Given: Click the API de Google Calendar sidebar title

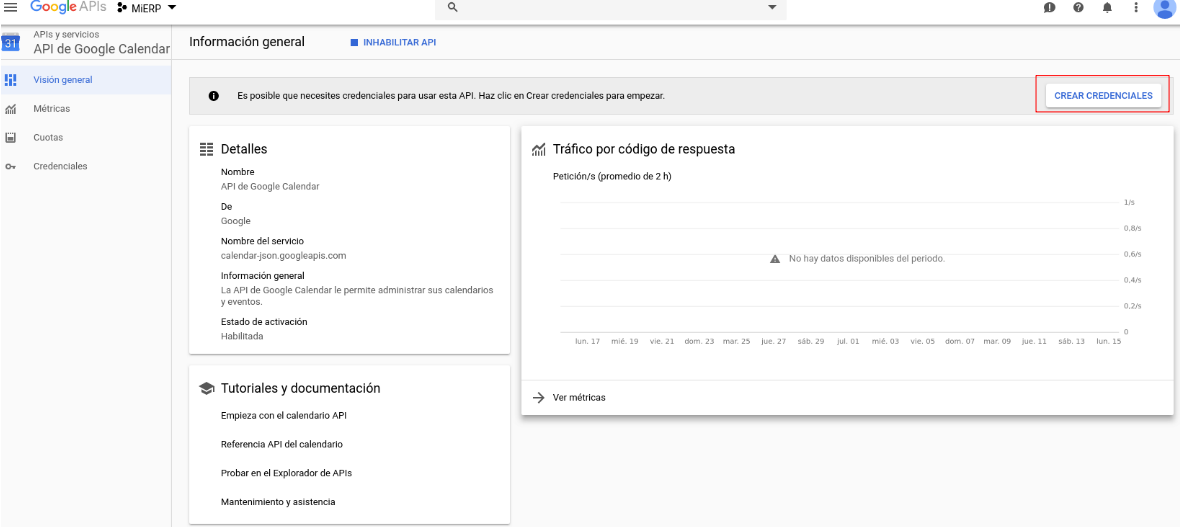Looking at the screenshot, I should pos(102,49).
